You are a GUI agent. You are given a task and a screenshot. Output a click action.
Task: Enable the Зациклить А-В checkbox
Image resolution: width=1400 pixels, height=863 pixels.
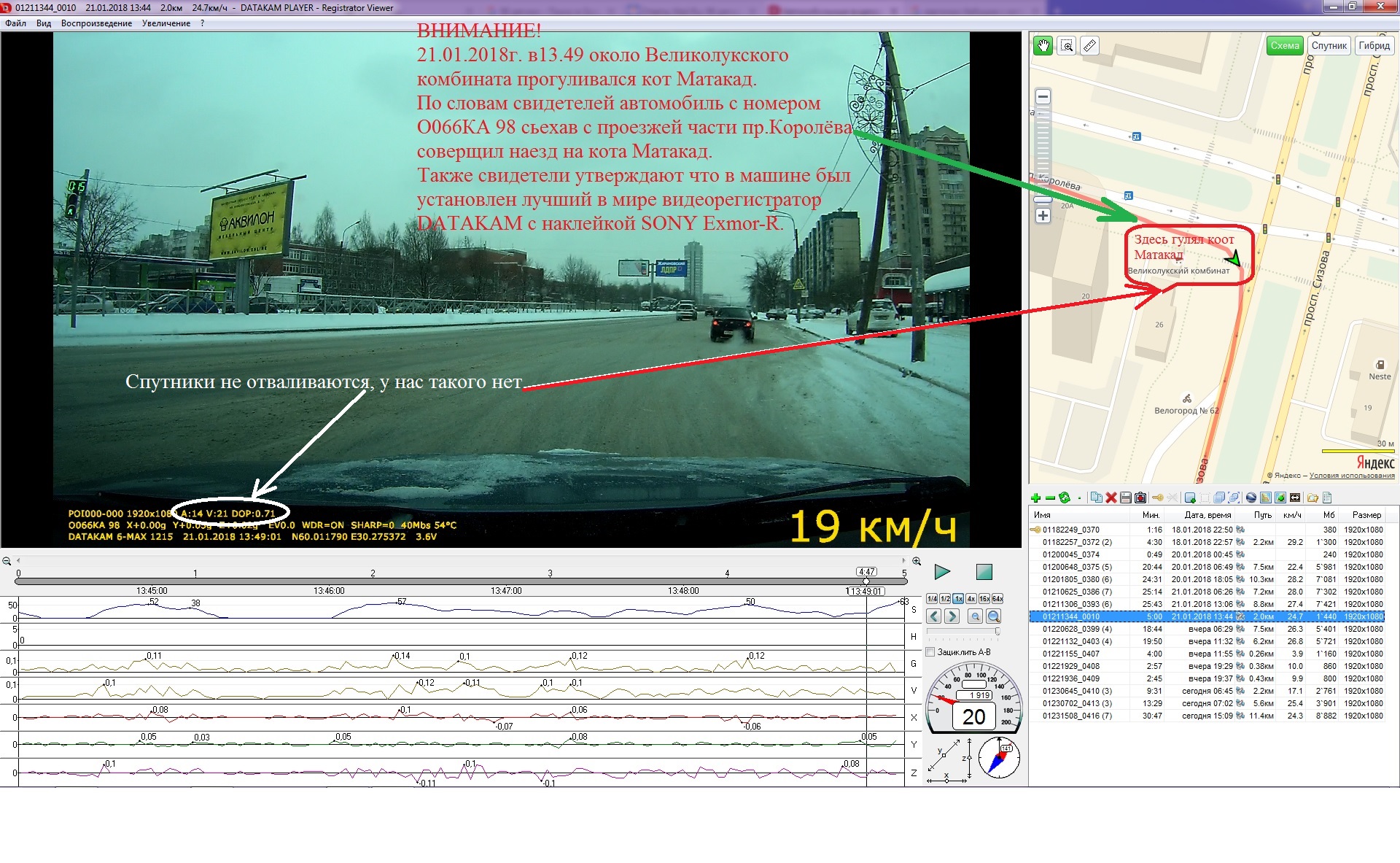pyautogui.click(x=930, y=652)
